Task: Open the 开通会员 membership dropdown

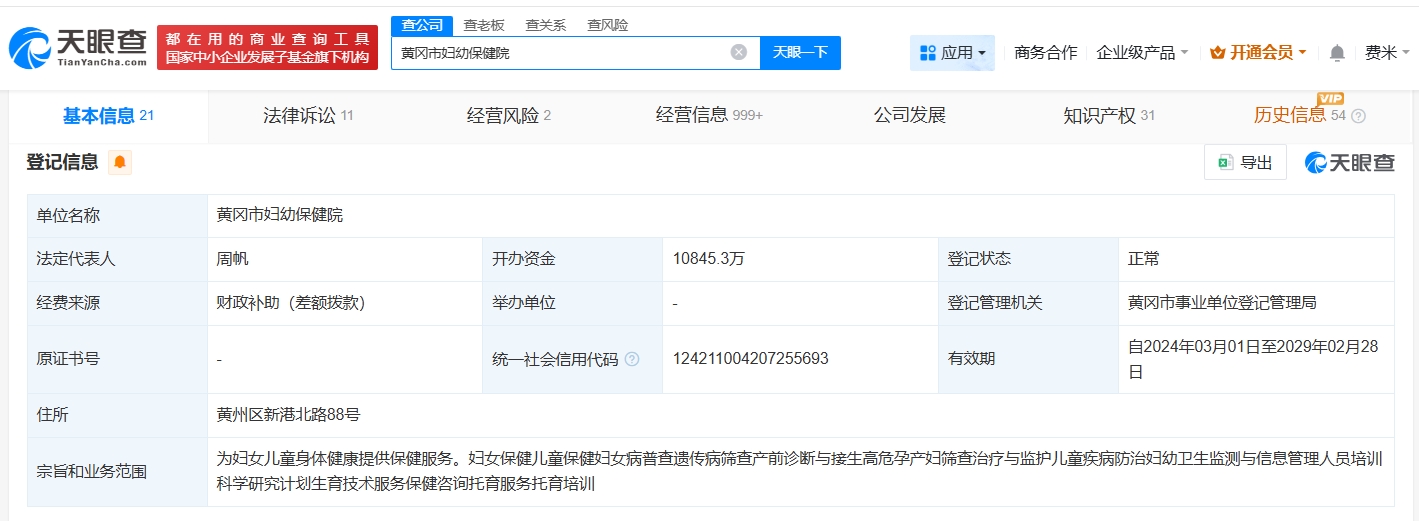Action: (1258, 53)
